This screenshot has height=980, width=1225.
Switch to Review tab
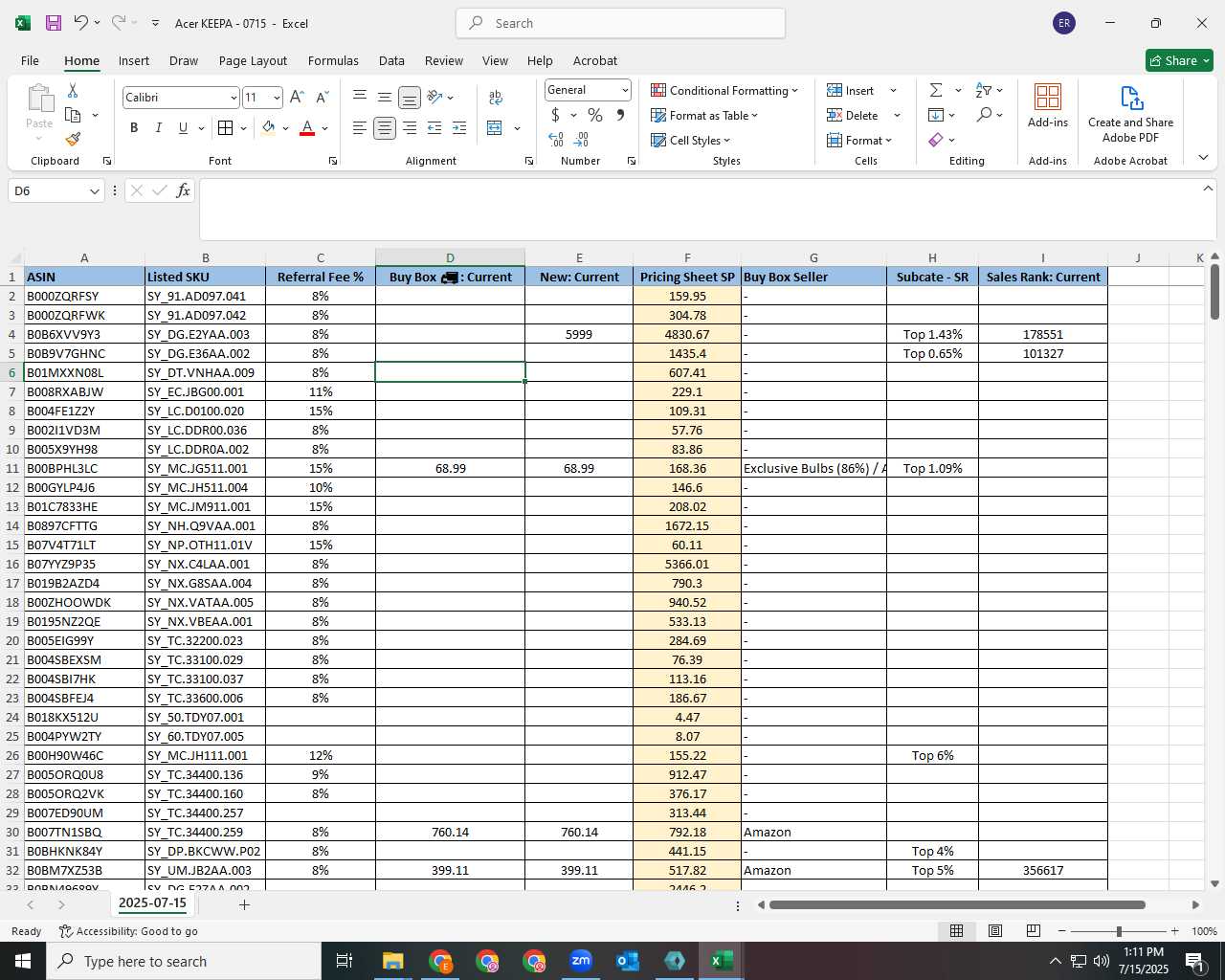pyautogui.click(x=444, y=60)
